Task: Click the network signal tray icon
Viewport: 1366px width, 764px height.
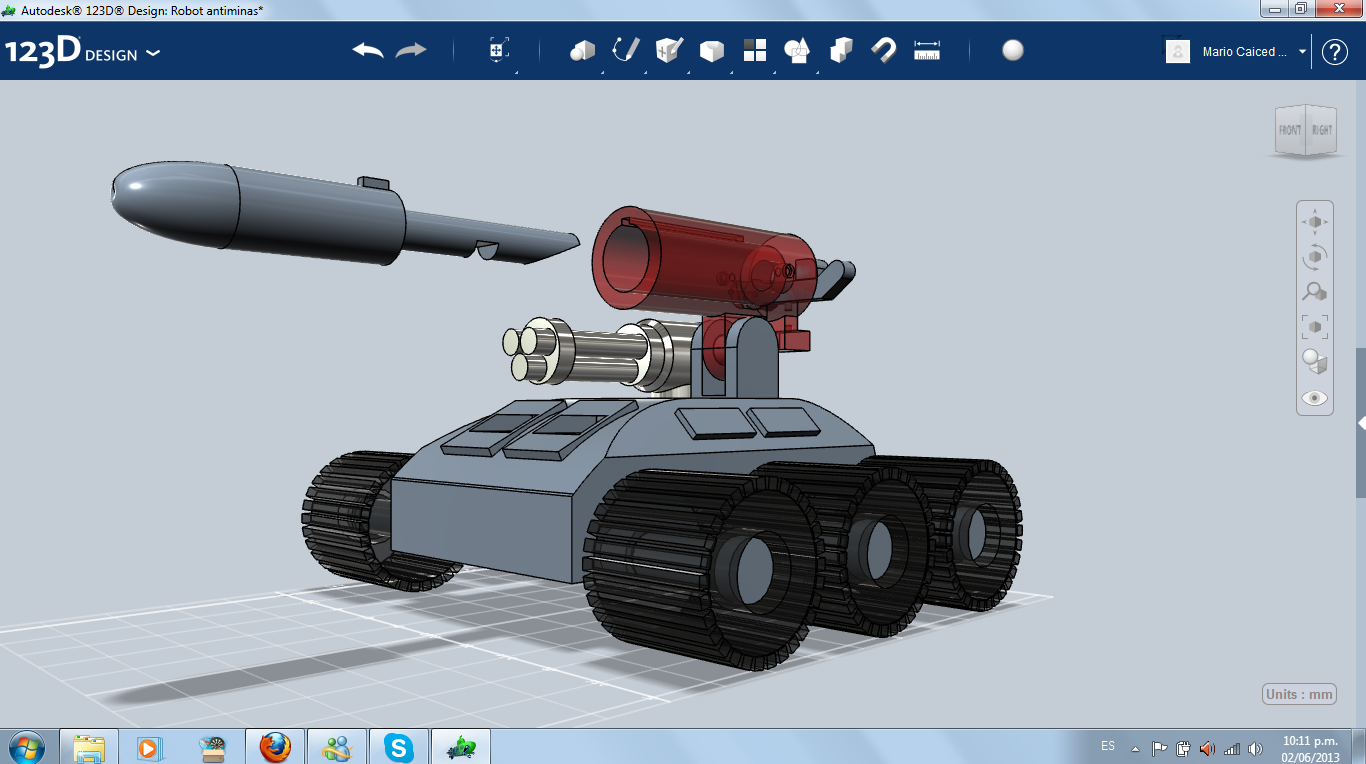Action: [1232, 748]
